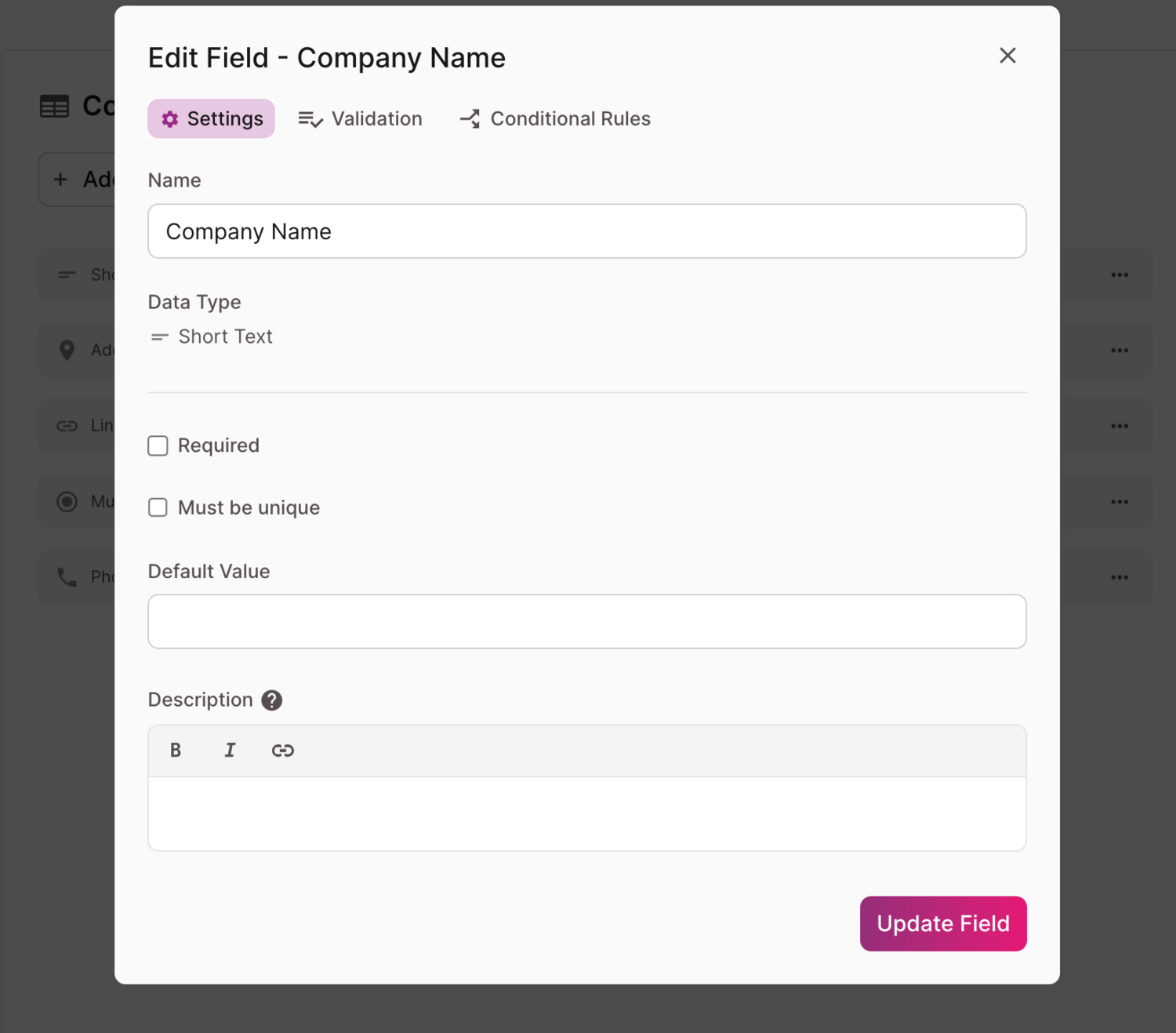Image resolution: width=1176 pixels, height=1033 pixels.
Task: Click the three-dot menu on the radio field row
Action: tap(1120, 502)
